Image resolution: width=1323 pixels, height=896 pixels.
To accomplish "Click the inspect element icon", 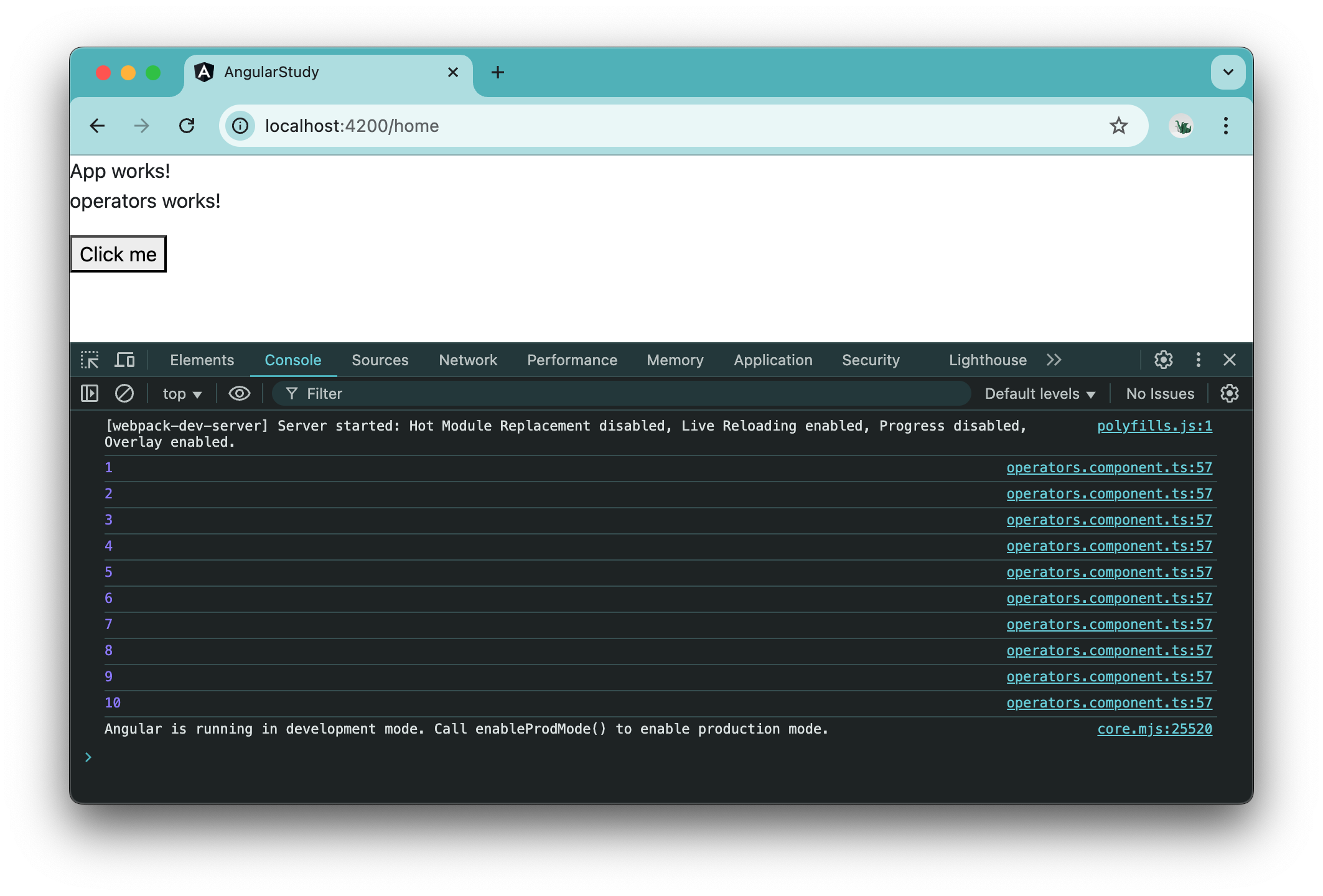I will [x=90, y=359].
